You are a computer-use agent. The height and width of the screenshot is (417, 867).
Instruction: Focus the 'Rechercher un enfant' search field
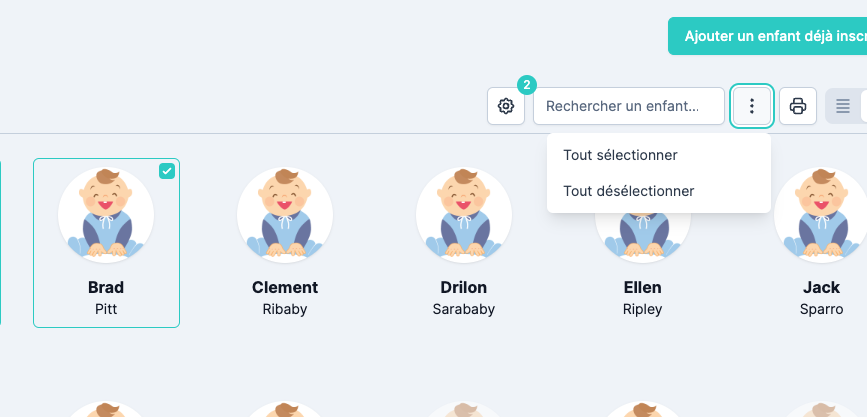pos(628,106)
